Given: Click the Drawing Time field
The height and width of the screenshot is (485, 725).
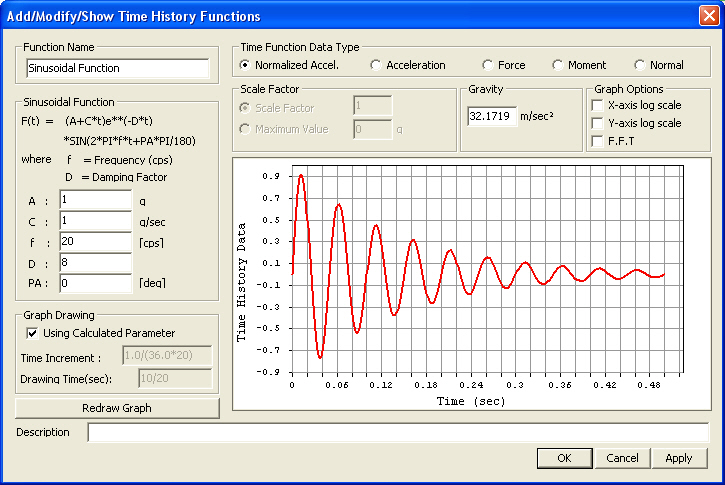Looking at the screenshot, I should (175, 379).
